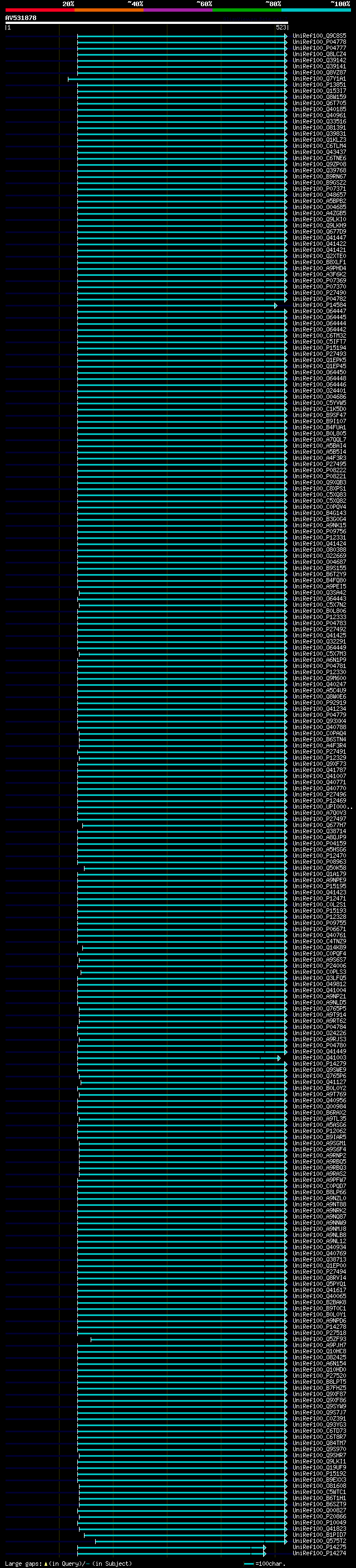Select label UniRef100_P20866
This screenshot has height=1568, width=356.
coord(319,1516)
